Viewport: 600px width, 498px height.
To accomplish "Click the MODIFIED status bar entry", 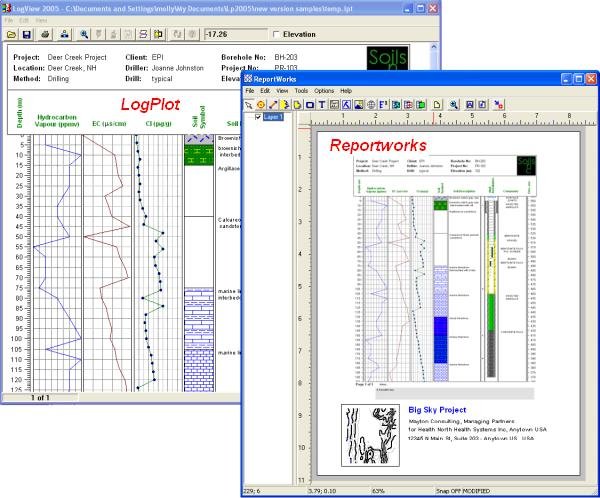I will click(476, 491).
